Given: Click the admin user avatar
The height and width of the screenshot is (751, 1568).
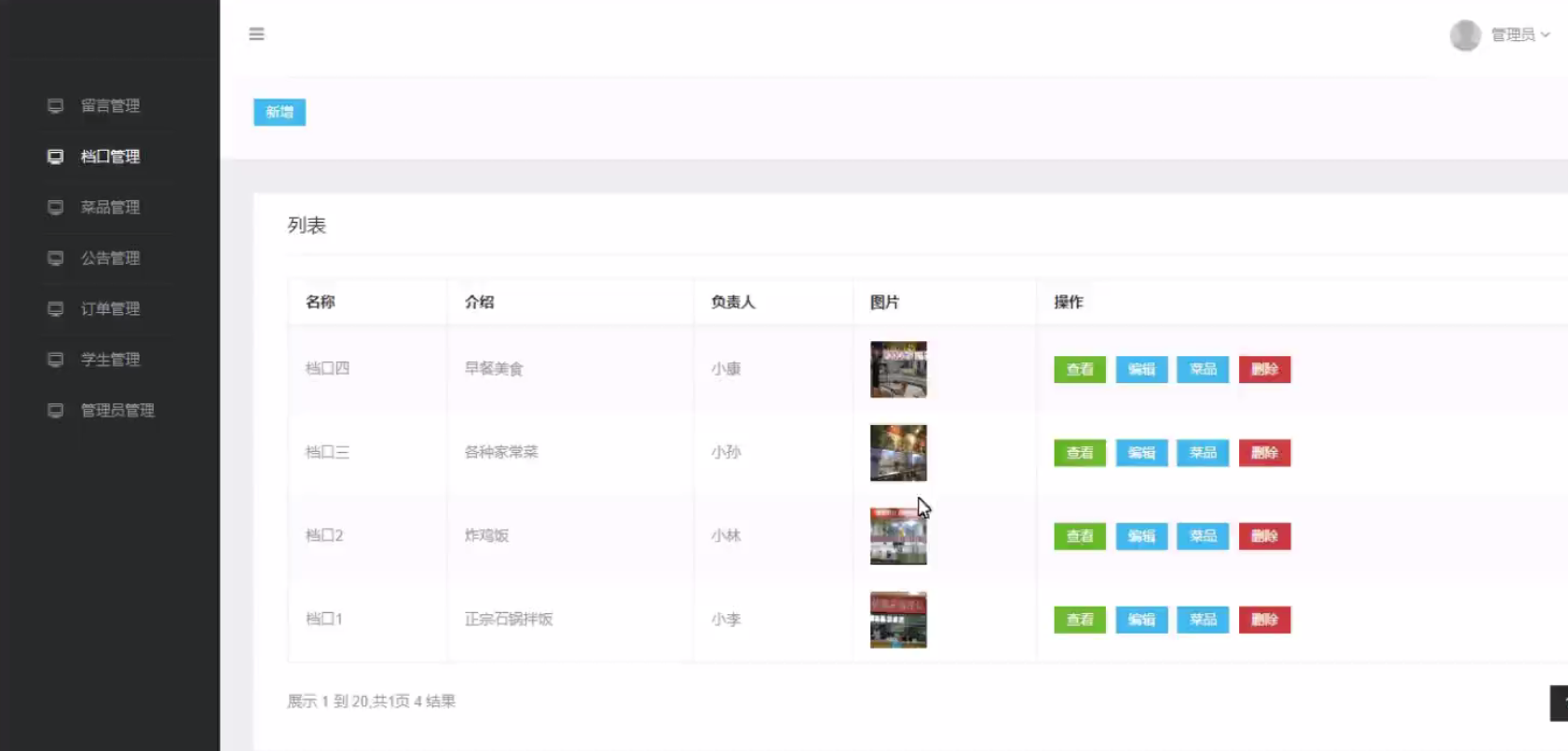Looking at the screenshot, I should click(1466, 35).
